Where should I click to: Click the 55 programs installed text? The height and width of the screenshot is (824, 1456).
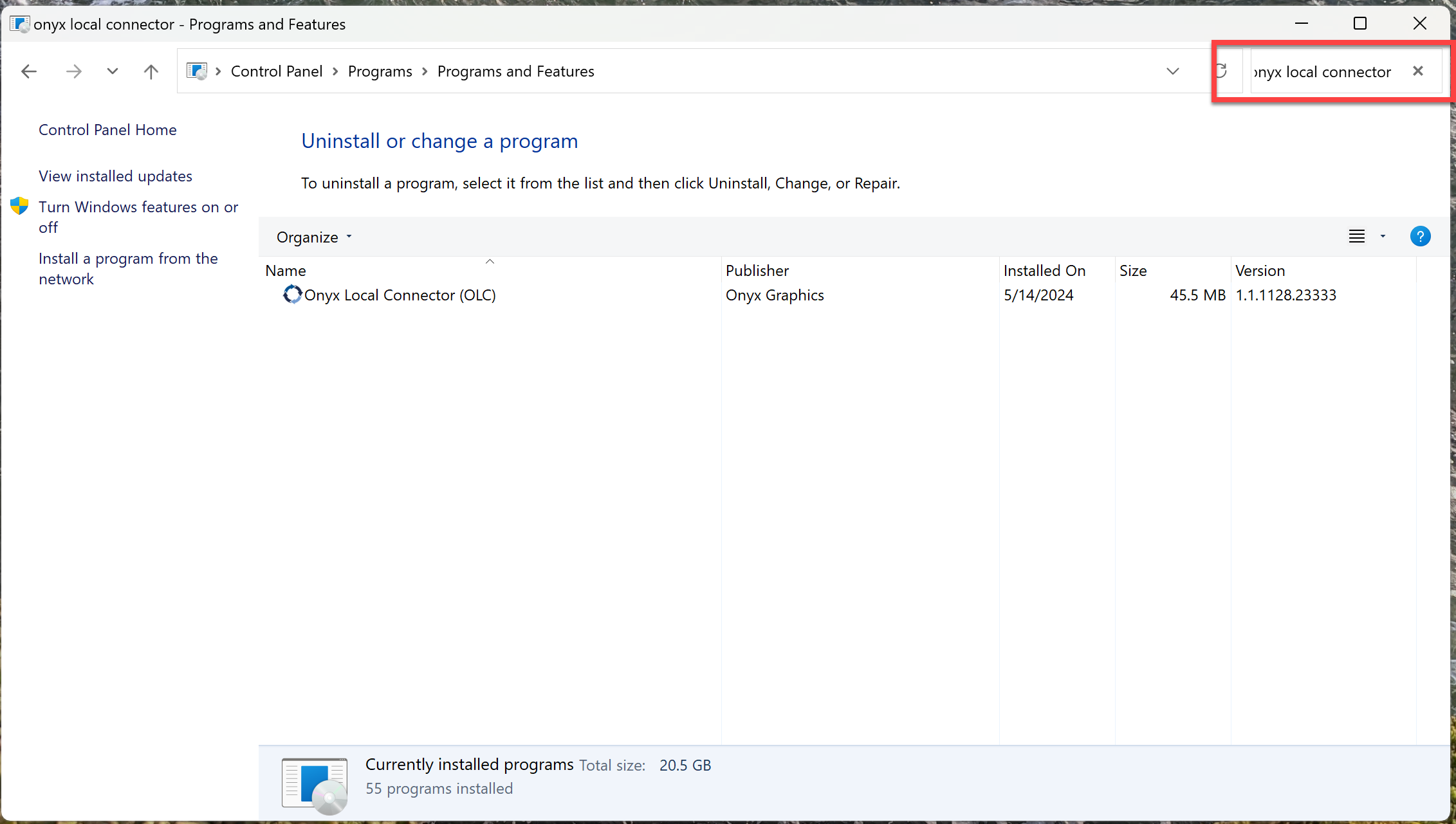[439, 789]
